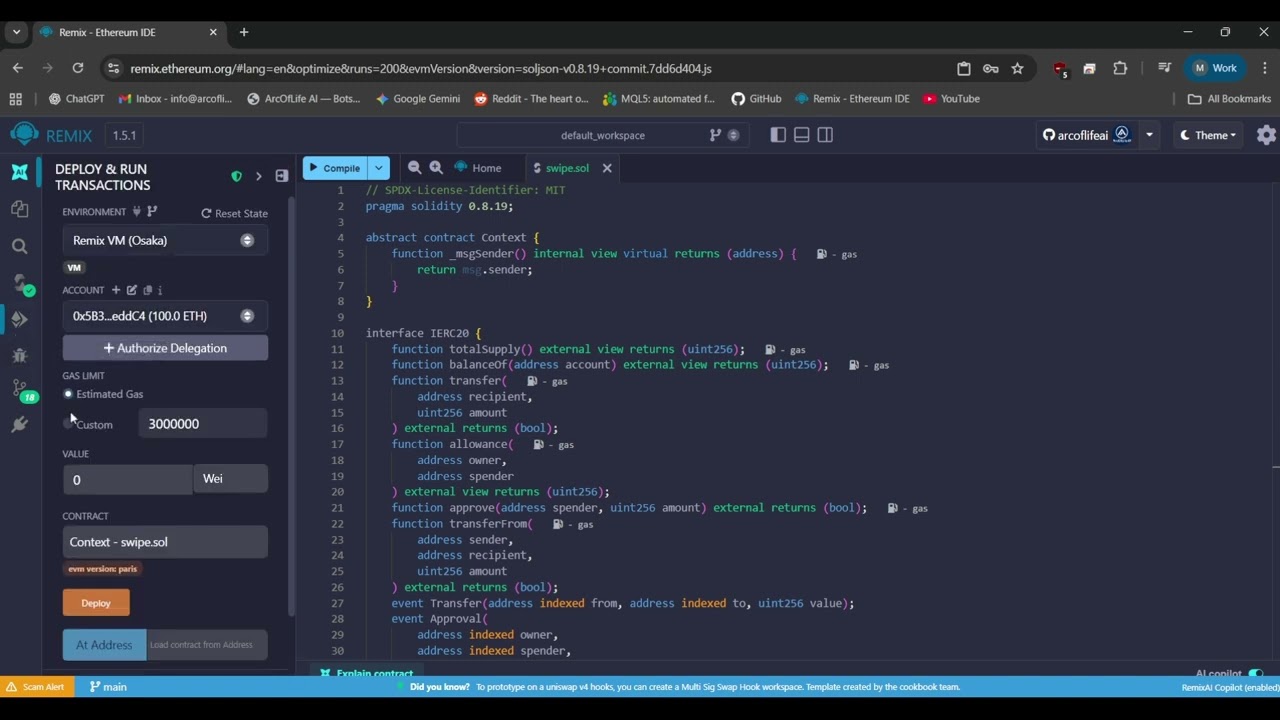Select the Custom gas limit radio option
This screenshot has height=720, width=1280.
tap(68, 424)
